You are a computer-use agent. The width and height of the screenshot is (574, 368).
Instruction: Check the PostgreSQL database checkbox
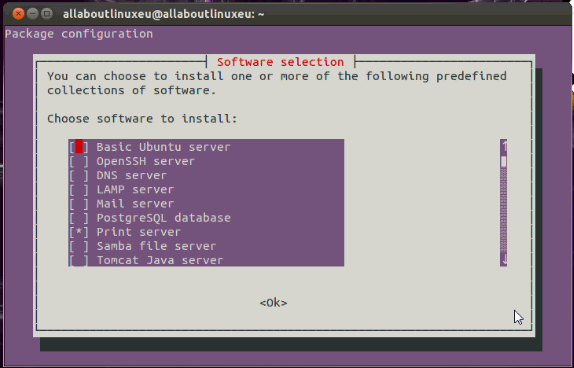click(79, 218)
